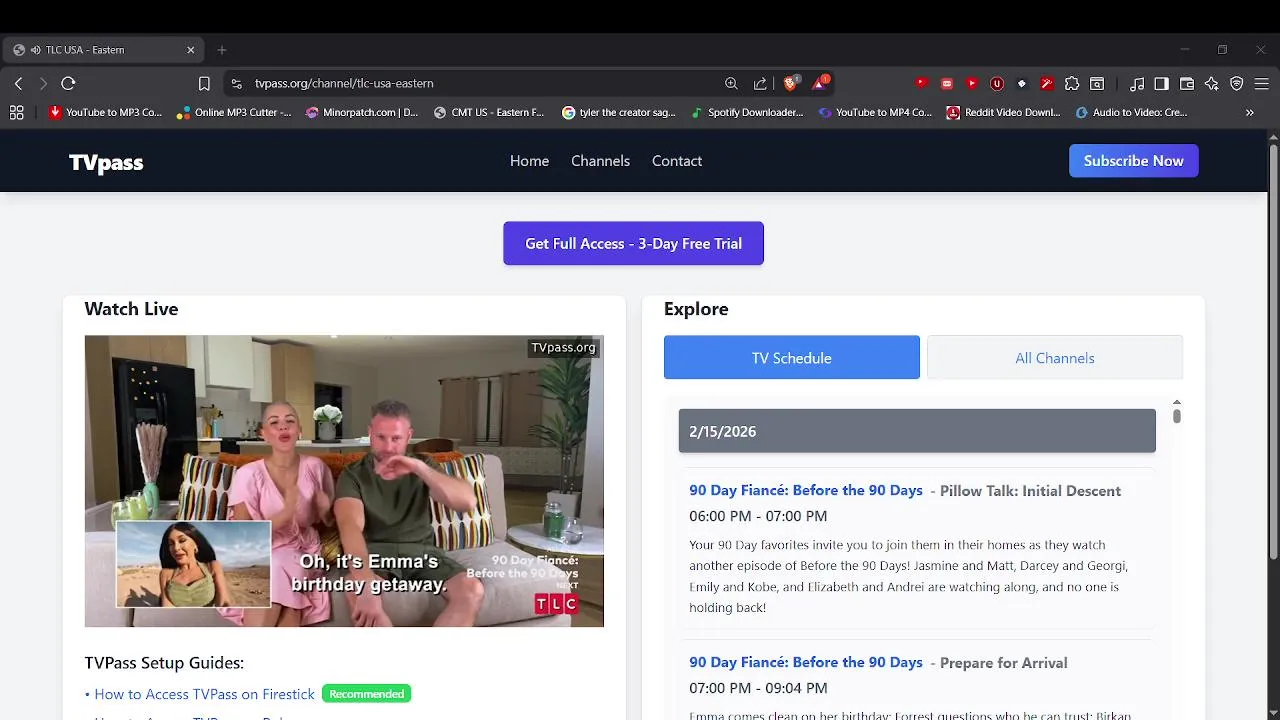Screen dimensions: 1280x720
Task: Toggle the browser sidebar panel icon
Action: 1161,84
